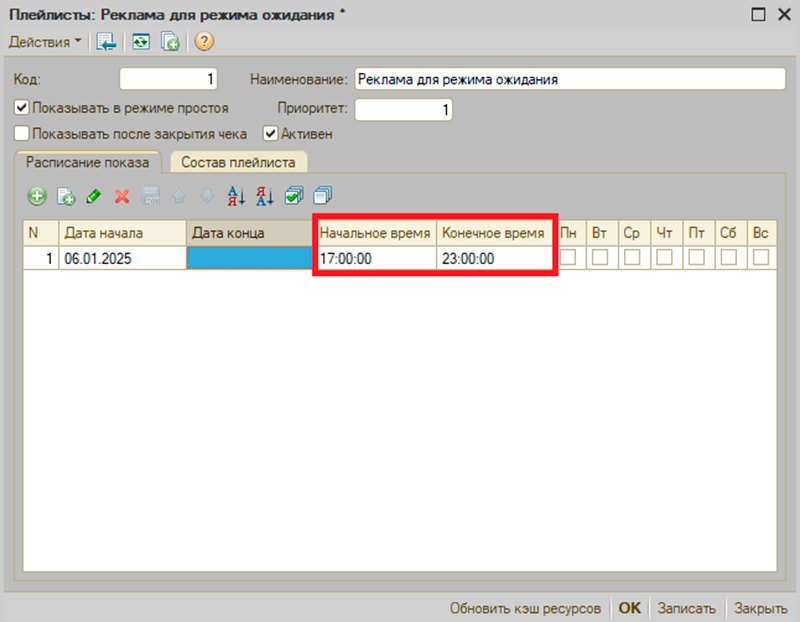Sort schedule rows ascending А-Я
Image resolution: width=800 pixels, height=622 pixels.
pos(236,196)
